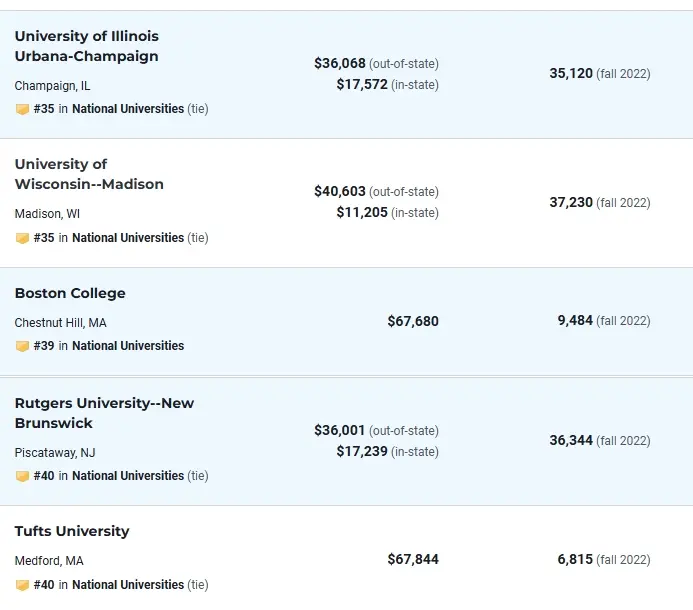
Task: Click the Tufts University ranking badge icon
Action: pyautogui.click(x=22, y=585)
